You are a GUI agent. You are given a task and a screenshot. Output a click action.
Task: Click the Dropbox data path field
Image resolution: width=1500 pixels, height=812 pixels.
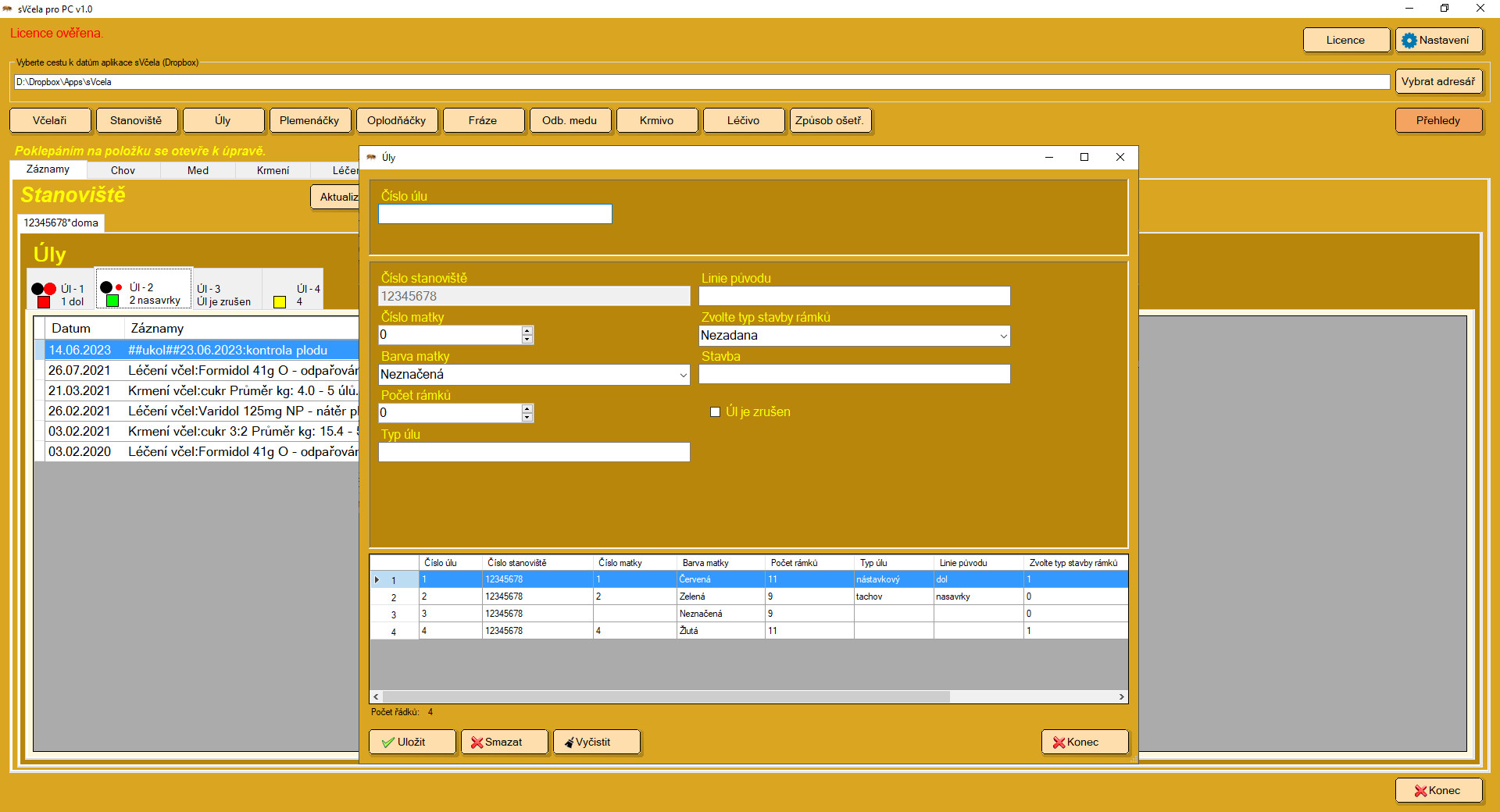[x=702, y=82]
